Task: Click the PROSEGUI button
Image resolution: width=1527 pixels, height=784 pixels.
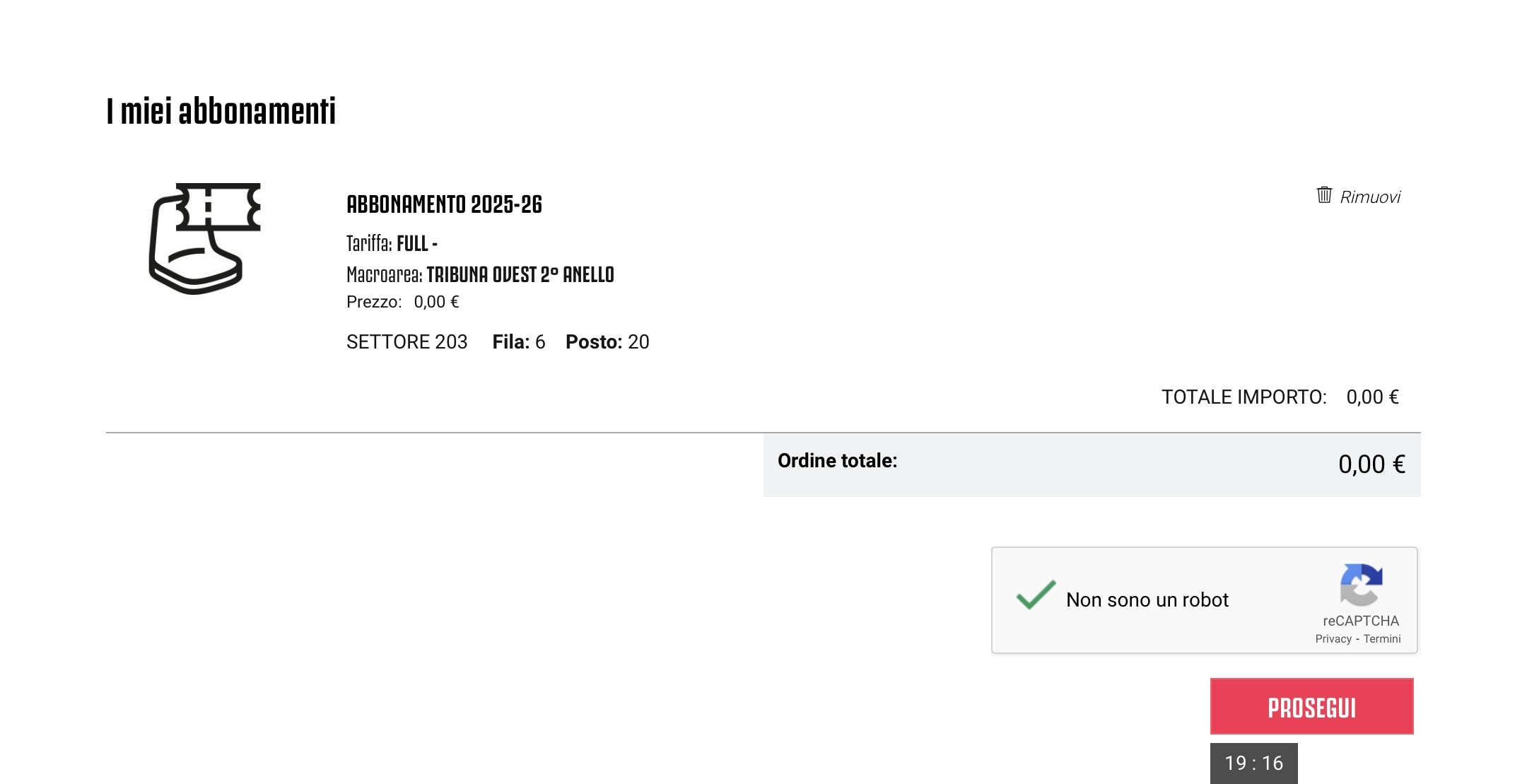Action: click(x=1311, y=706)
